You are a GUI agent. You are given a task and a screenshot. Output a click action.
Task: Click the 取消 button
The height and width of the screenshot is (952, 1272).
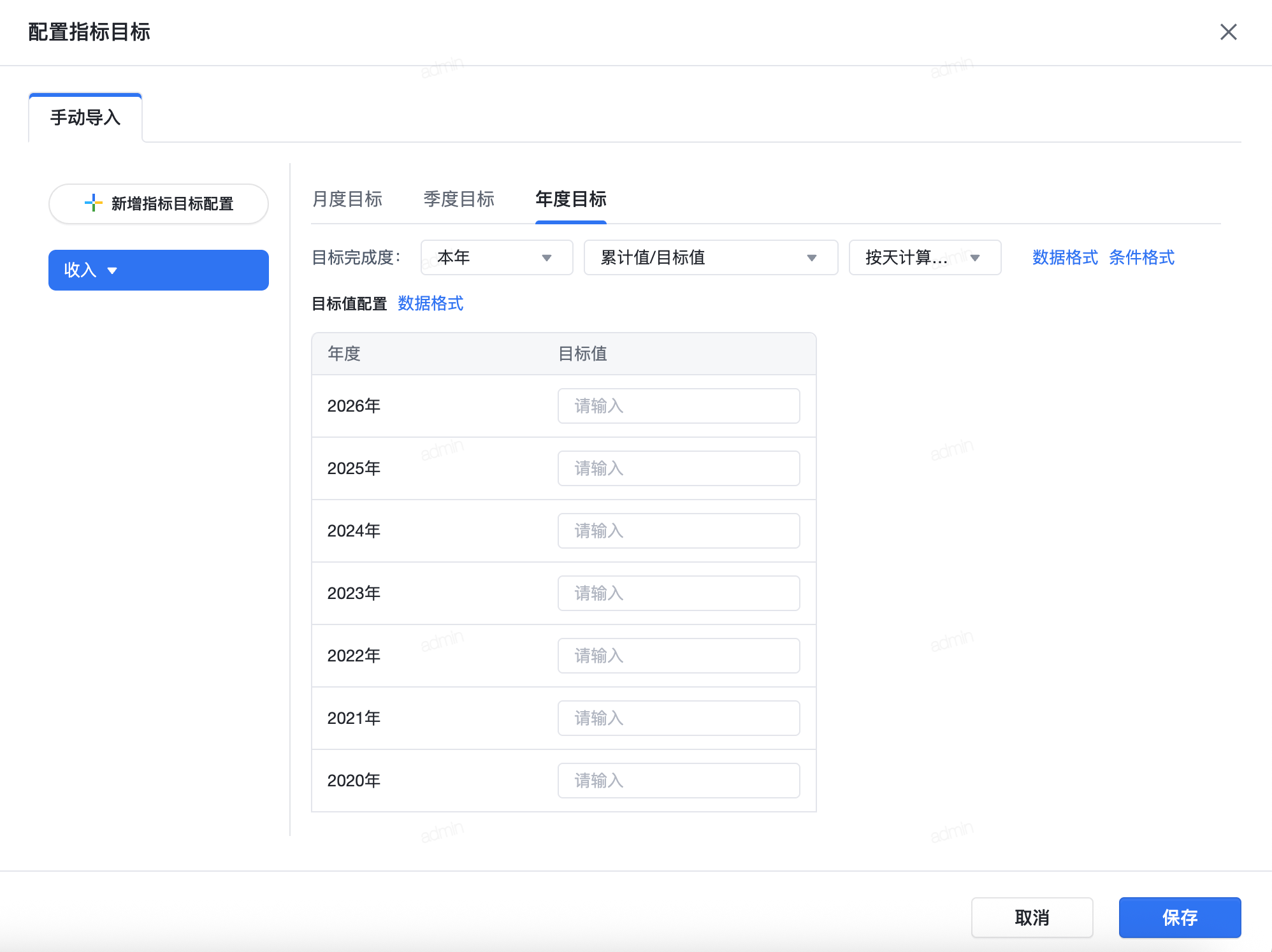pos(1032,918)
